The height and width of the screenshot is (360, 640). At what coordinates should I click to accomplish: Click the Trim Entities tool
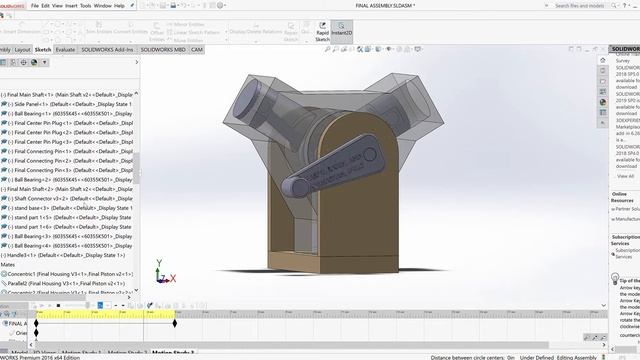(x=99, y=31)
